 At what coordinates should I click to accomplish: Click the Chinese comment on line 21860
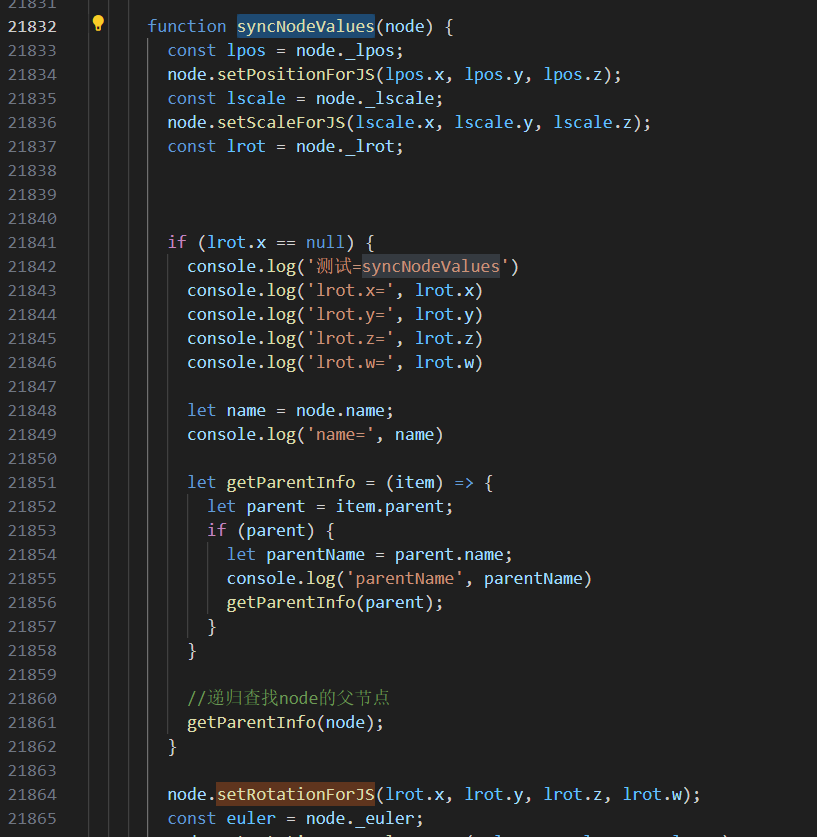pyautogui.click(x=295, y=698)
